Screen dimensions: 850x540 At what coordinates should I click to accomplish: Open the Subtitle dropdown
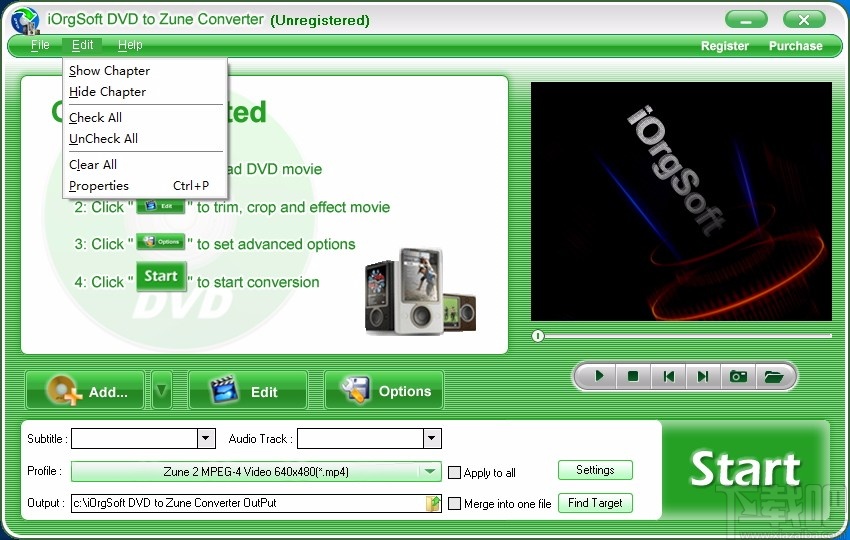(206, 438)
